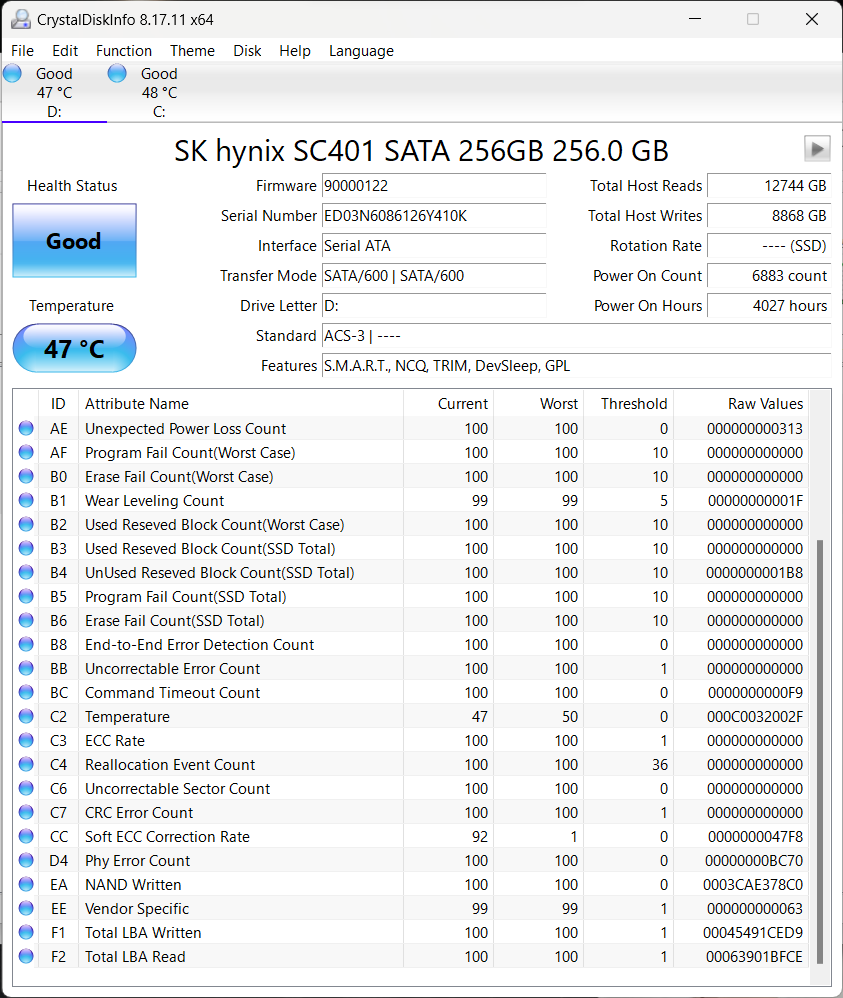
Task: Click status dot for Phy Error Count
Action: click(x=26, y=860)
